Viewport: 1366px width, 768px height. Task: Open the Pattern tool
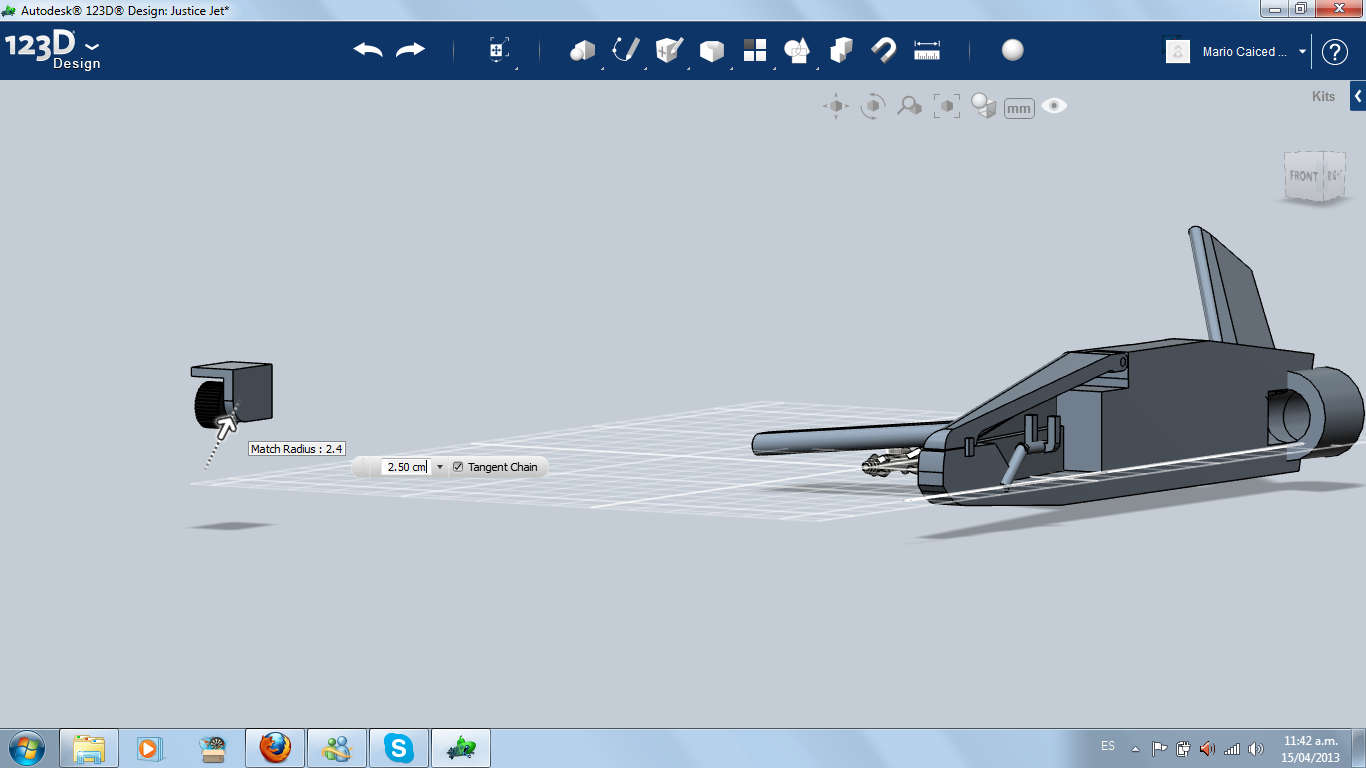(755, 50)
